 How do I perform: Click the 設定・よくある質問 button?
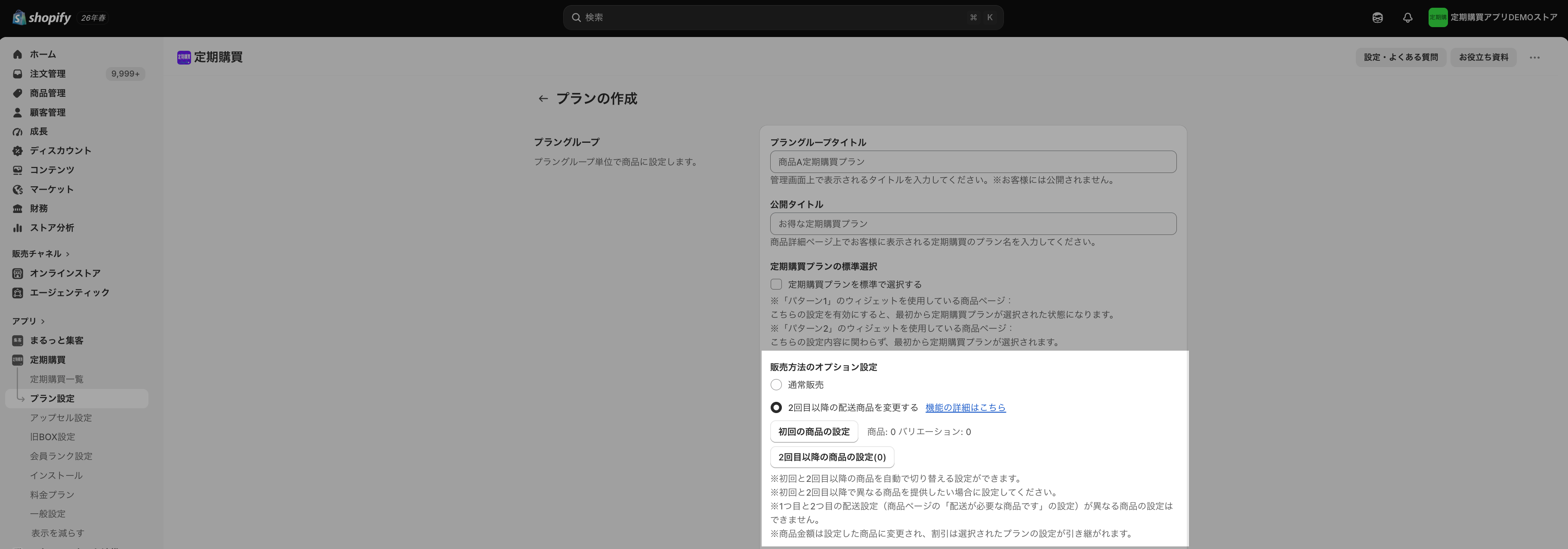pyautogui.click(x=1401, y=57)
